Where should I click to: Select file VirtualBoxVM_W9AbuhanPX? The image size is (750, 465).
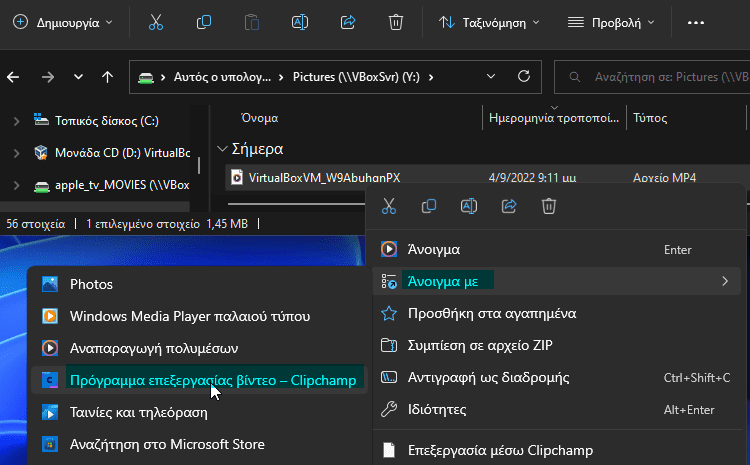point(324,178)
